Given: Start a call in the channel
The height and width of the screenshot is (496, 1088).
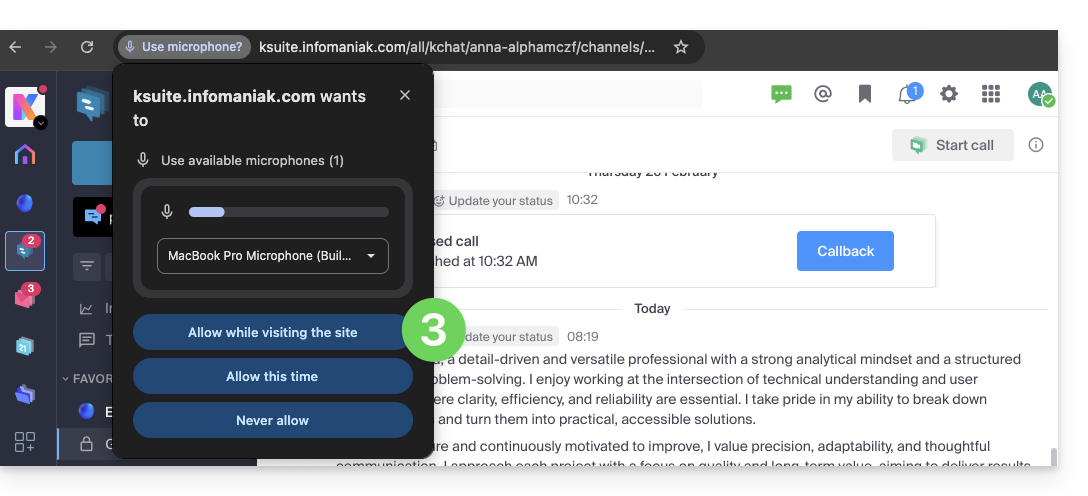Looking at the screenshot, I should point(952,145).
